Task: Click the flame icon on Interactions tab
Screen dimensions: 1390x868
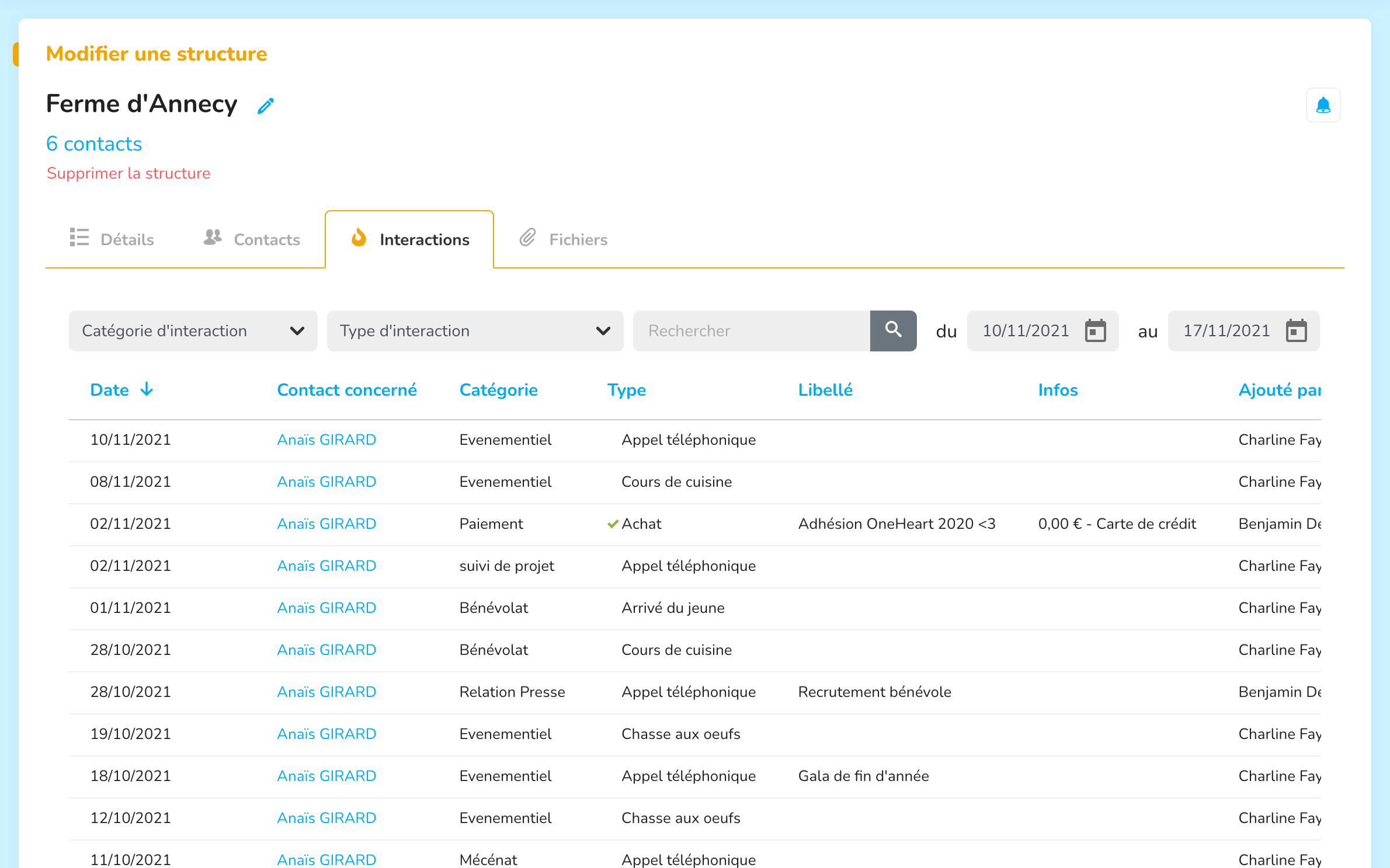Action: pos(359,238)
